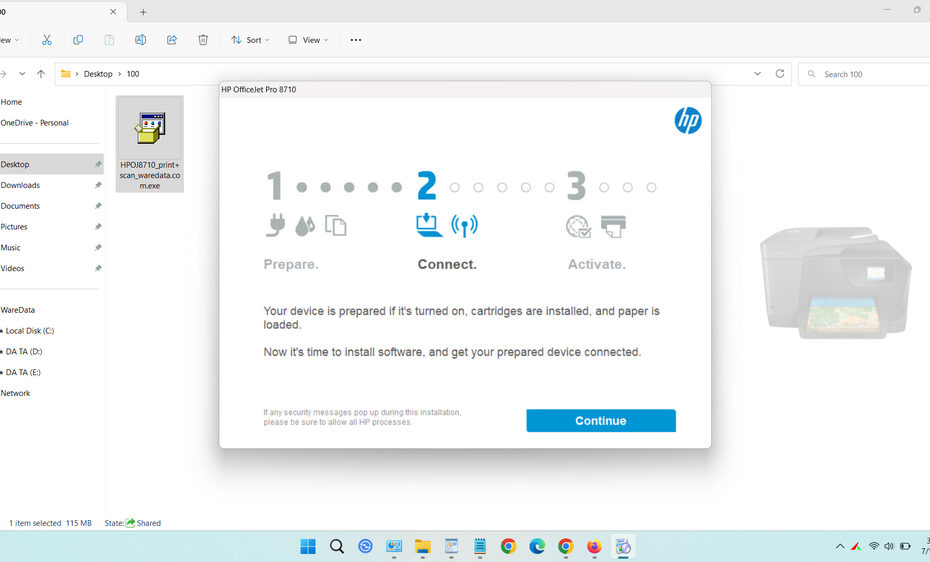Open the Sort dropdown in Explorer
This screenshot has height=562, width=930.
[250, 40]
